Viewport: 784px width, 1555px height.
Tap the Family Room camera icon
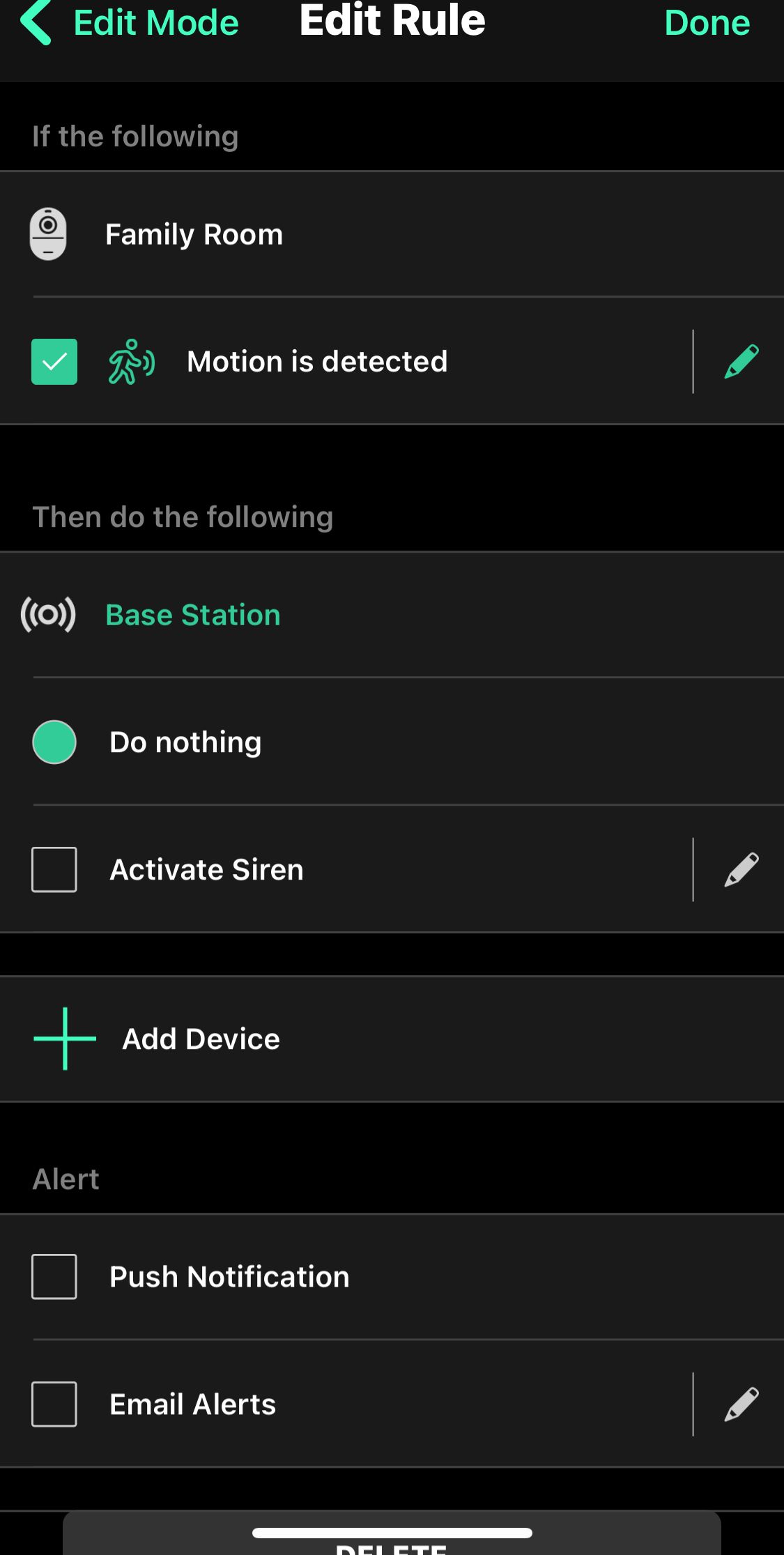click(x=48, y=234)
